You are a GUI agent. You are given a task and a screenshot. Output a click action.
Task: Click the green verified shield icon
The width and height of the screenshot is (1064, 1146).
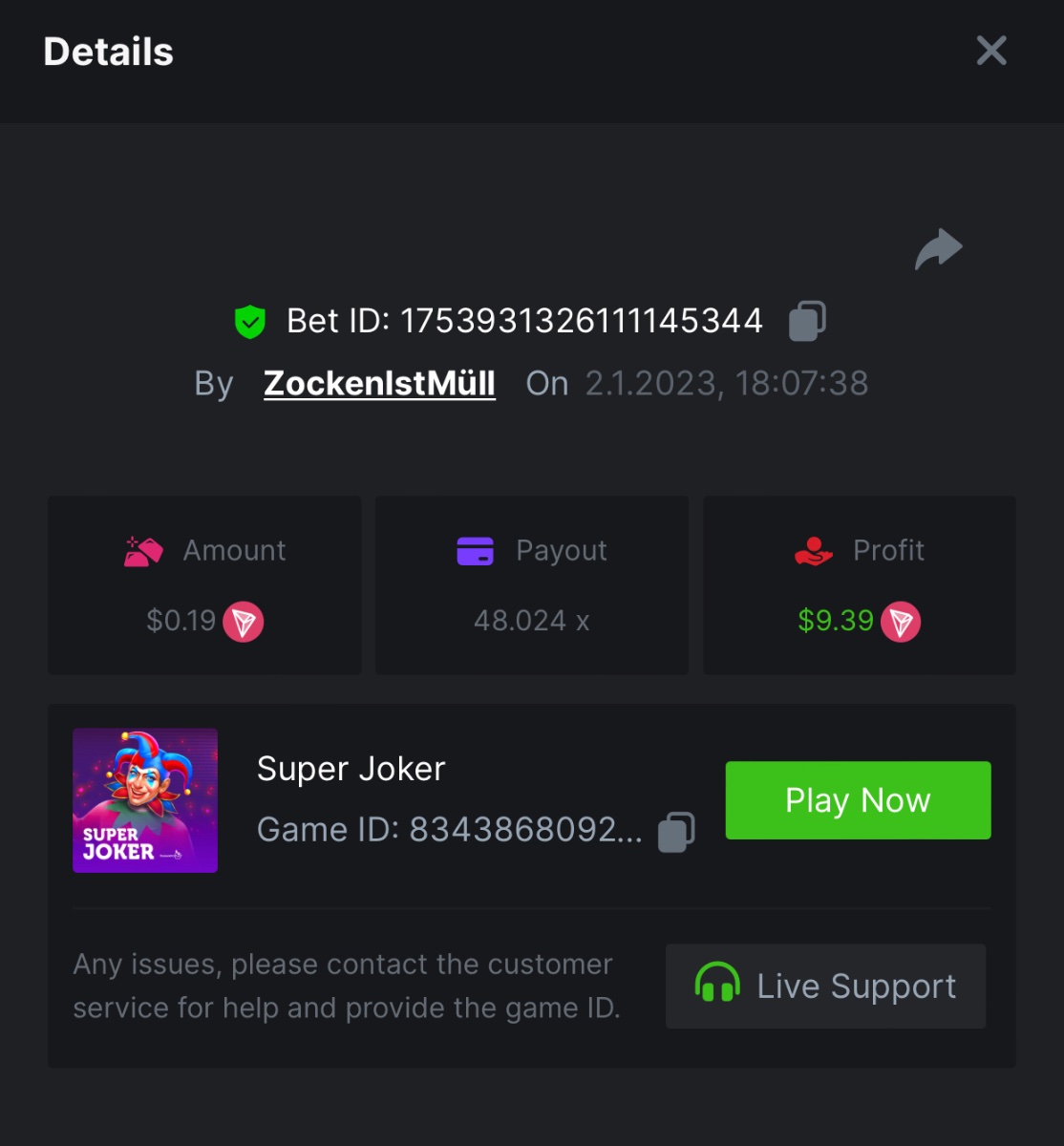pos(250,322)
